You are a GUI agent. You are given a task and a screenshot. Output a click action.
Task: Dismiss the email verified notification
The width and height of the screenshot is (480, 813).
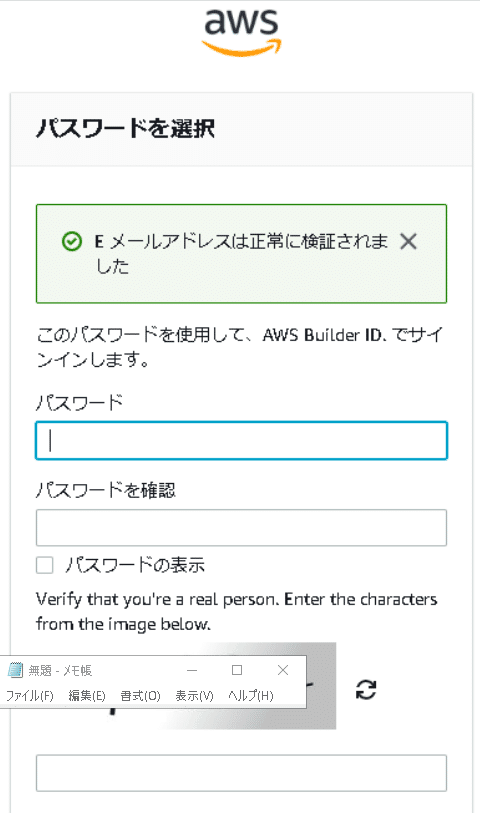[408, 241]
